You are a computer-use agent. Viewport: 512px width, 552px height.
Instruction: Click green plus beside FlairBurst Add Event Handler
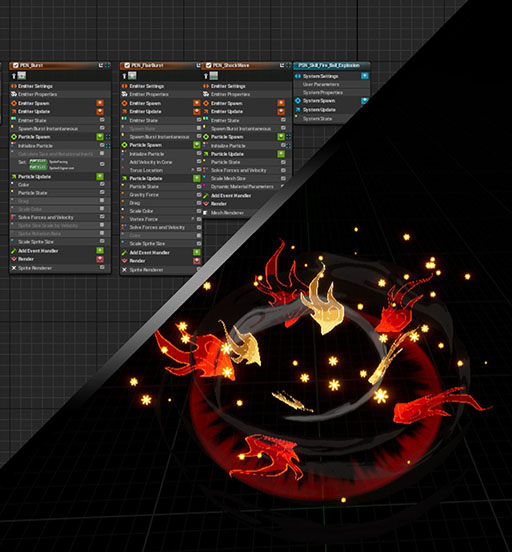click(196, 252)
